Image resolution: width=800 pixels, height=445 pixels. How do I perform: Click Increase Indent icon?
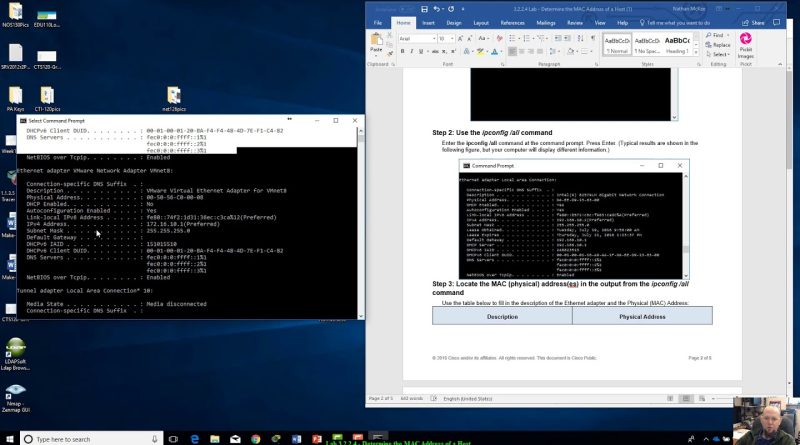point(567,39)
